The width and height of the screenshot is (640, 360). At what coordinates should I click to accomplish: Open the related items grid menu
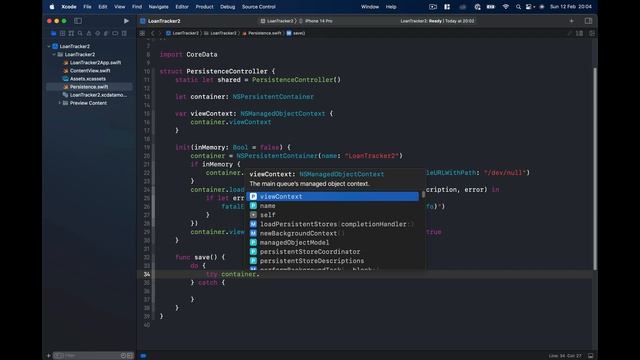tap(142, 33)
